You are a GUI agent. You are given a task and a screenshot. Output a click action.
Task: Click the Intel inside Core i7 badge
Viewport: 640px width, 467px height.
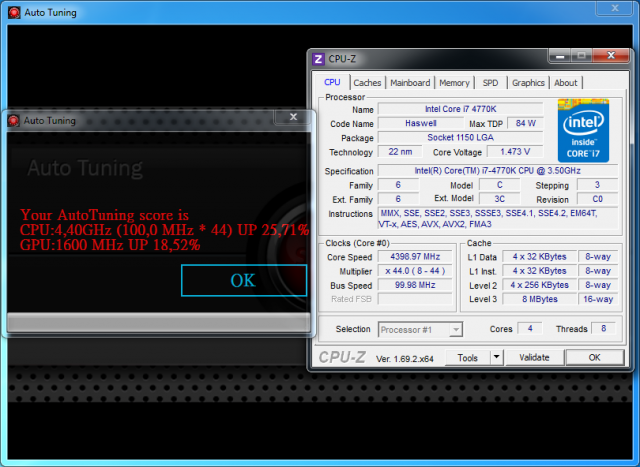pyautogui.click(x=583, y=131)
